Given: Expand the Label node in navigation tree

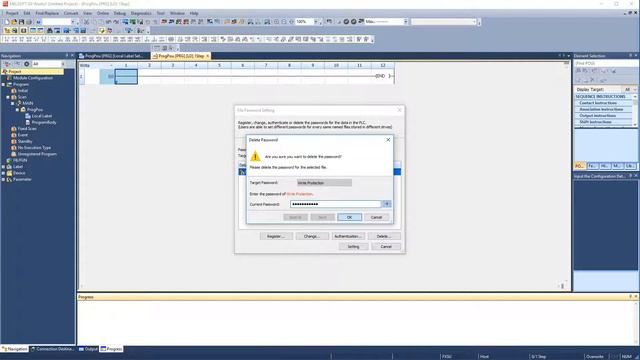Looking at the screenshot, I should click(4, 167).
